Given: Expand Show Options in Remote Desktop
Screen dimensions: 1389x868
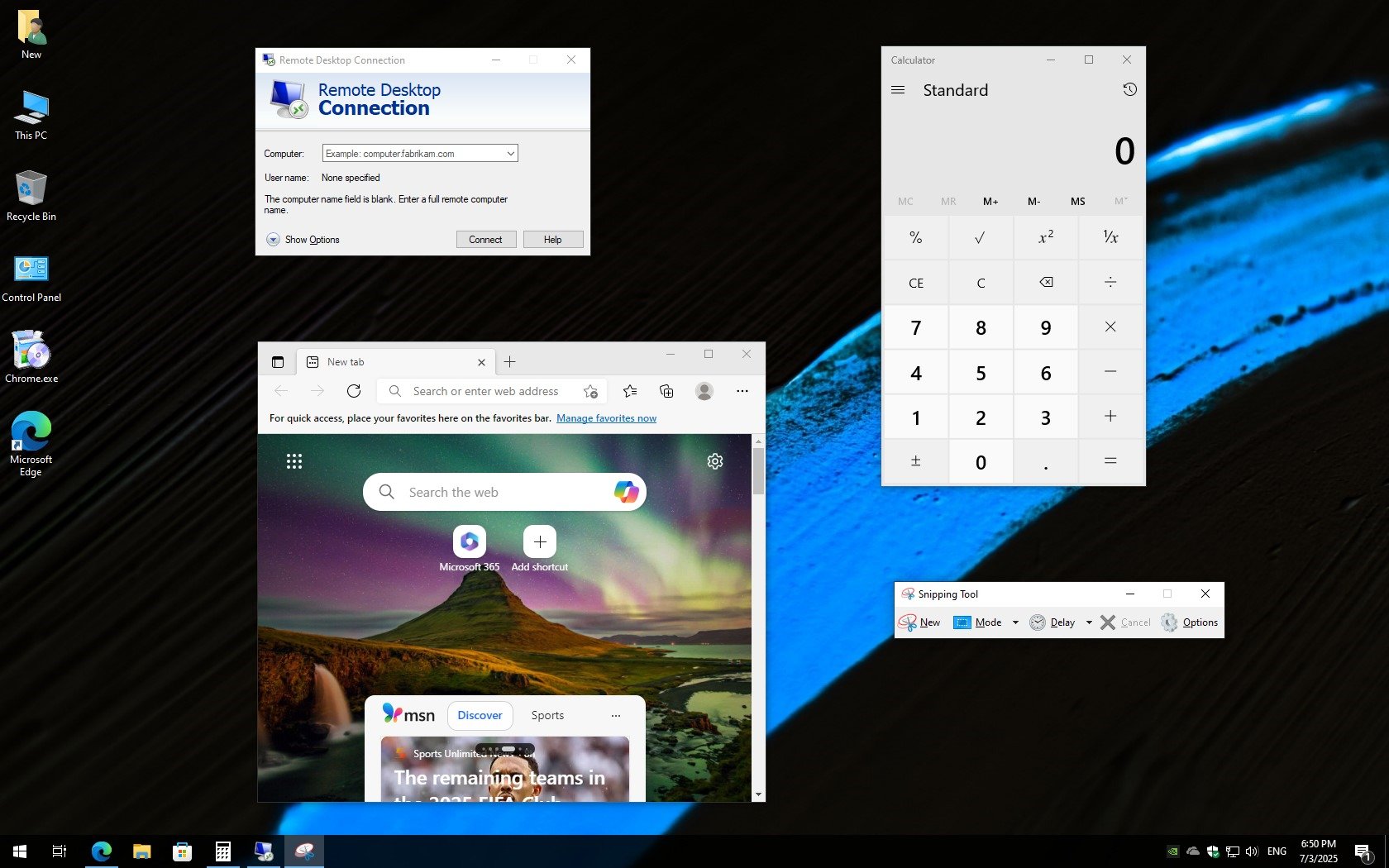Looking at the screenshot, I should [x=303, y=240].
